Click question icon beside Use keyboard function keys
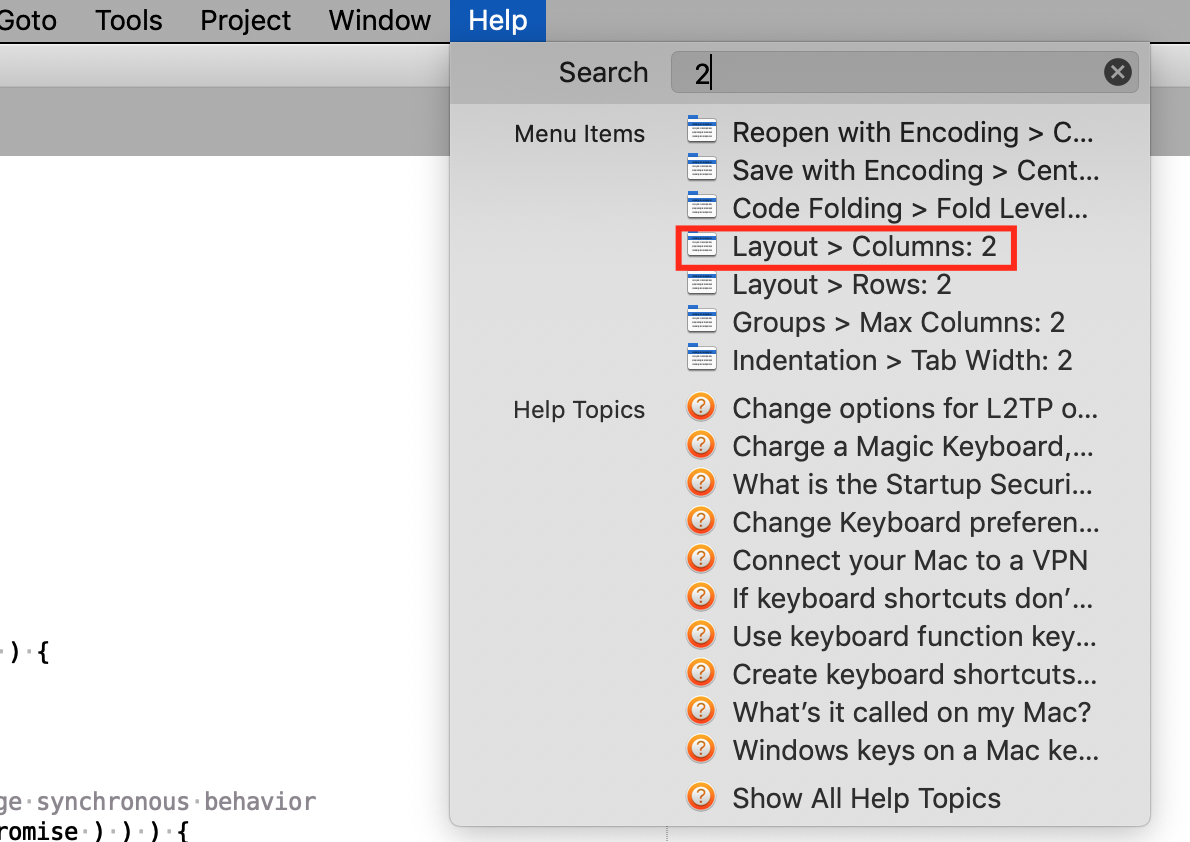This screenshot has height=842, width=1190. point(701,635)
